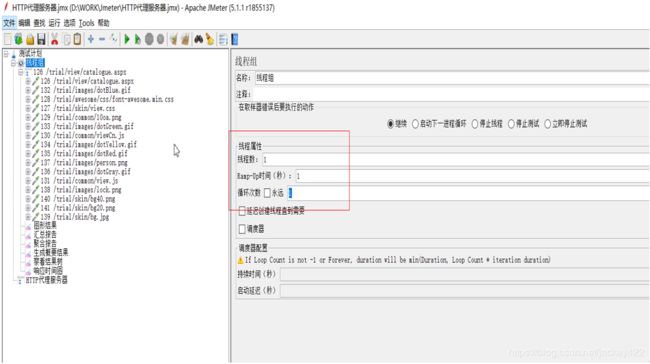The height and width of the screenshot is (364, 650).
Task: Start the test with green play icon
Action: [127, 39]
